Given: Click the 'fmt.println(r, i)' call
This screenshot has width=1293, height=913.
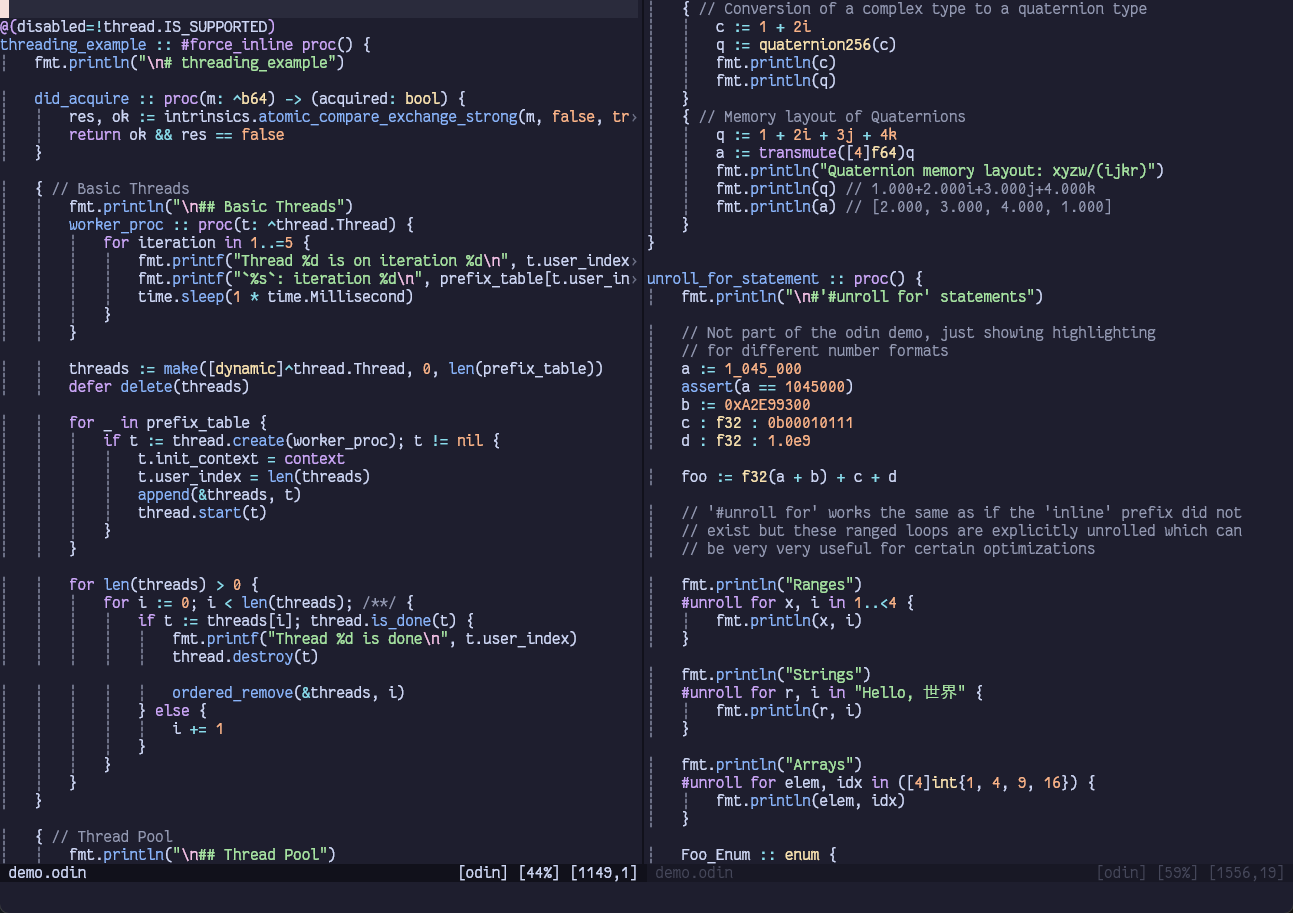Looking at the screenshot, I should 789,711.
